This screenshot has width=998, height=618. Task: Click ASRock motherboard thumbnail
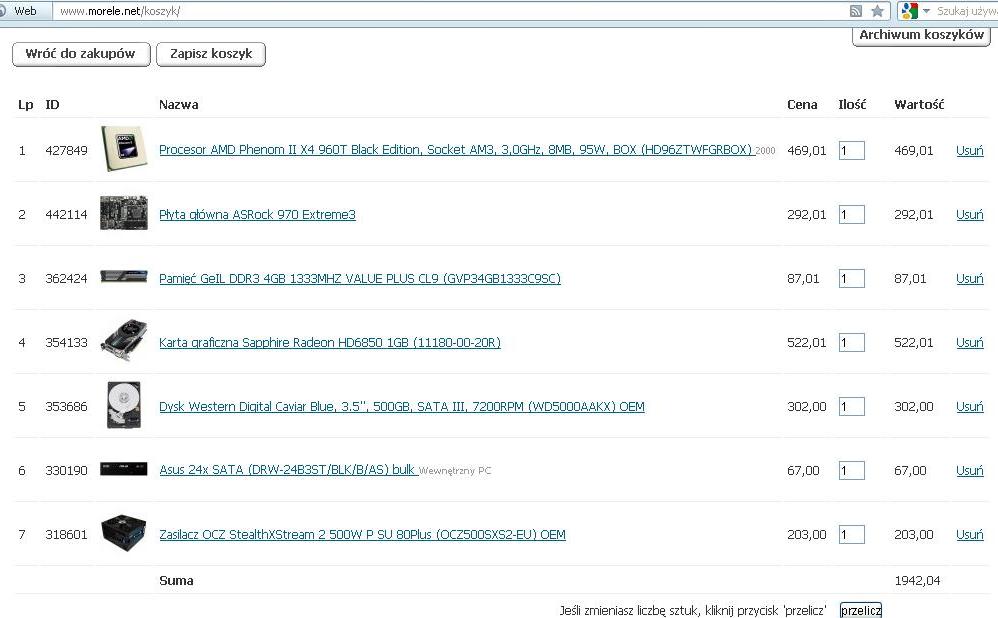(124, 213)
